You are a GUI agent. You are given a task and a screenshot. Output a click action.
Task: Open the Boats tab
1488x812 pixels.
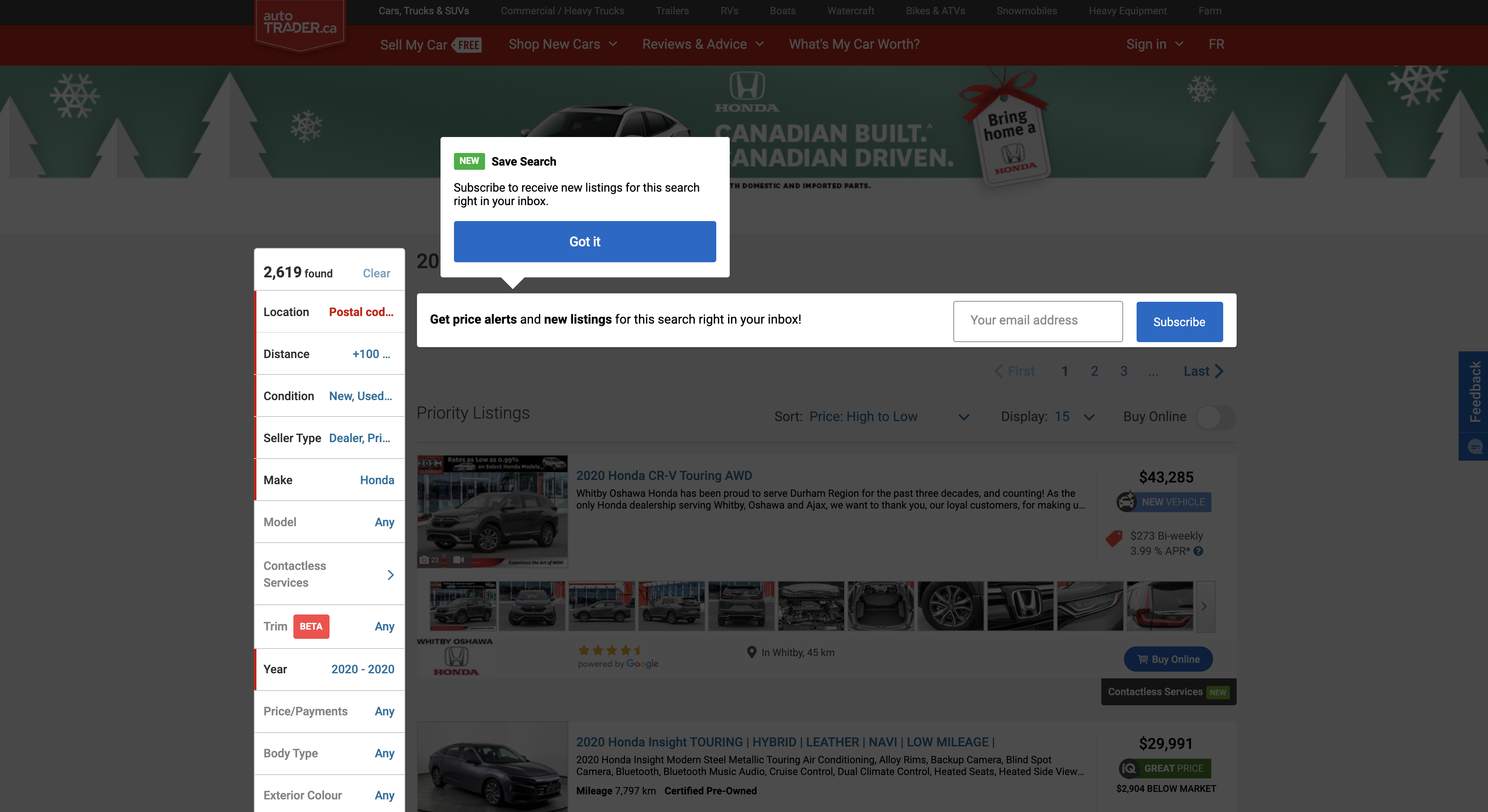click(x=782, y=11)
